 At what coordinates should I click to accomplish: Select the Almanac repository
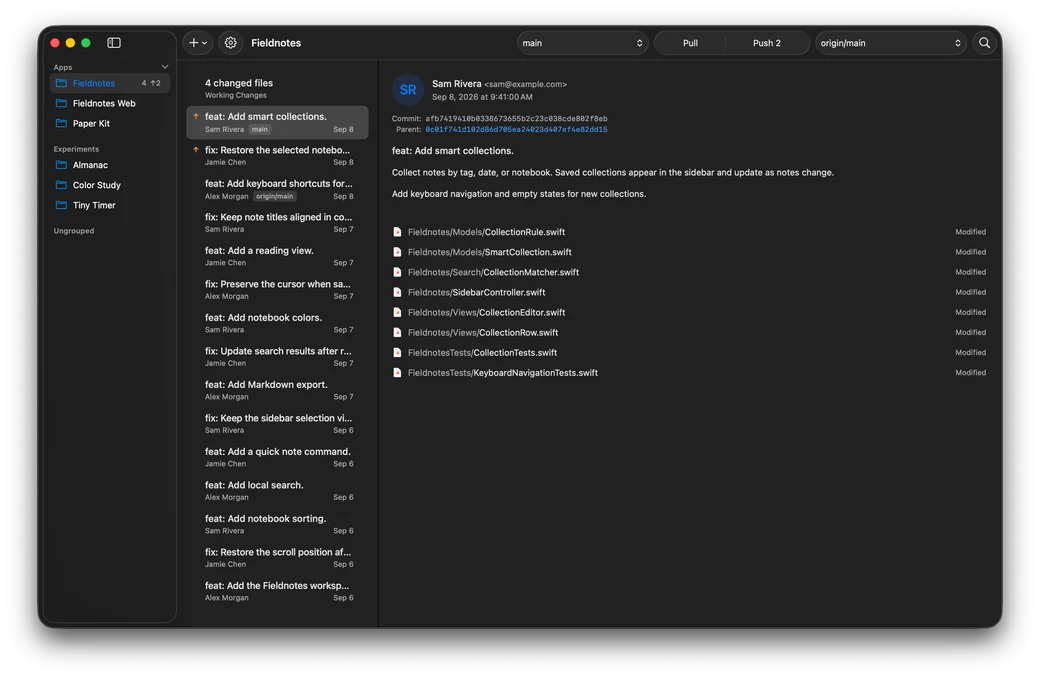click(110, 165)
